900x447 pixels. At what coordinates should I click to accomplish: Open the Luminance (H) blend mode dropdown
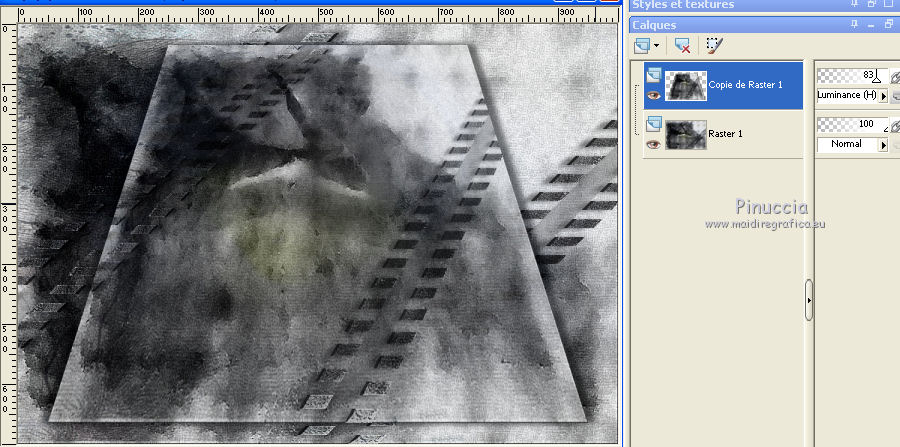pyautogui.click(x=883, y=95)
